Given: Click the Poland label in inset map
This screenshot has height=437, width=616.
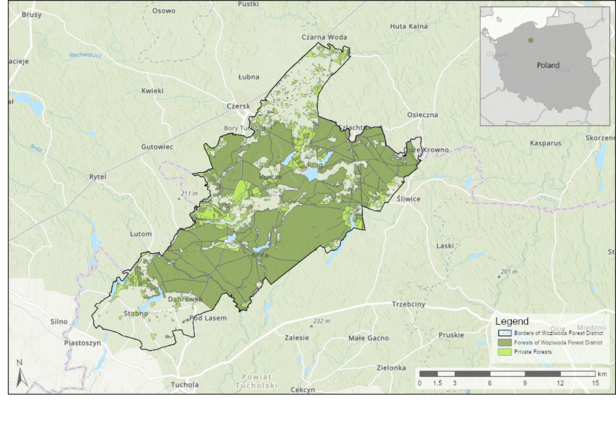Looking at the screenshot, I should pyautogui.click(x=548, y=66).
